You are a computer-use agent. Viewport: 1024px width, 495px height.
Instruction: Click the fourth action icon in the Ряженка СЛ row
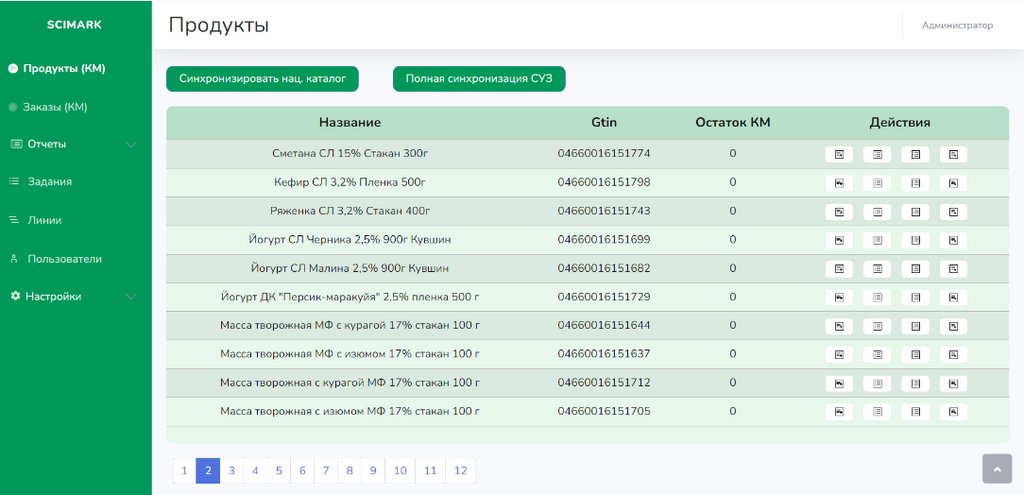point(953,212)
